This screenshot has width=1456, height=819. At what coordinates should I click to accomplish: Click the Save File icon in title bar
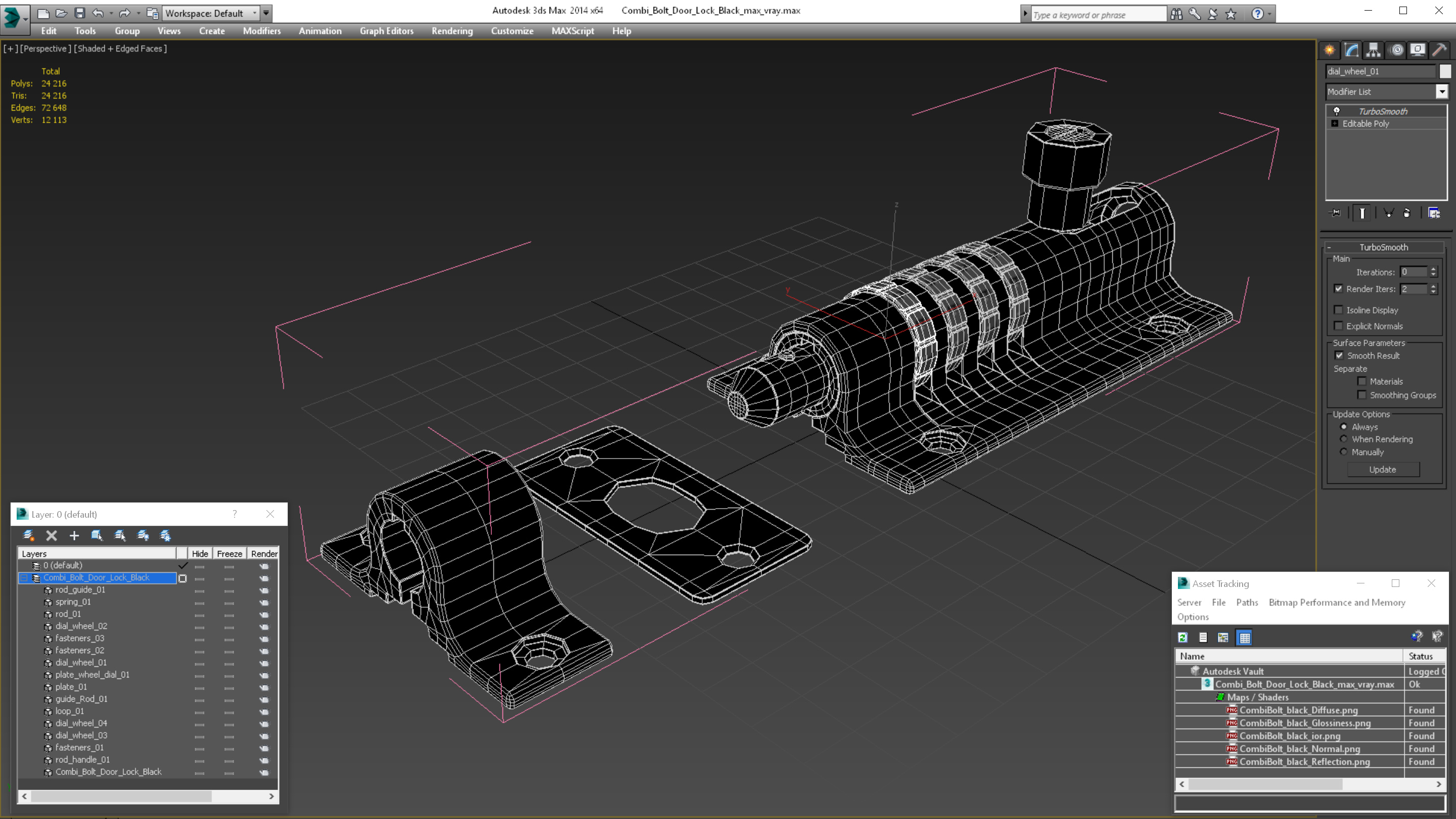click(80, 13)
